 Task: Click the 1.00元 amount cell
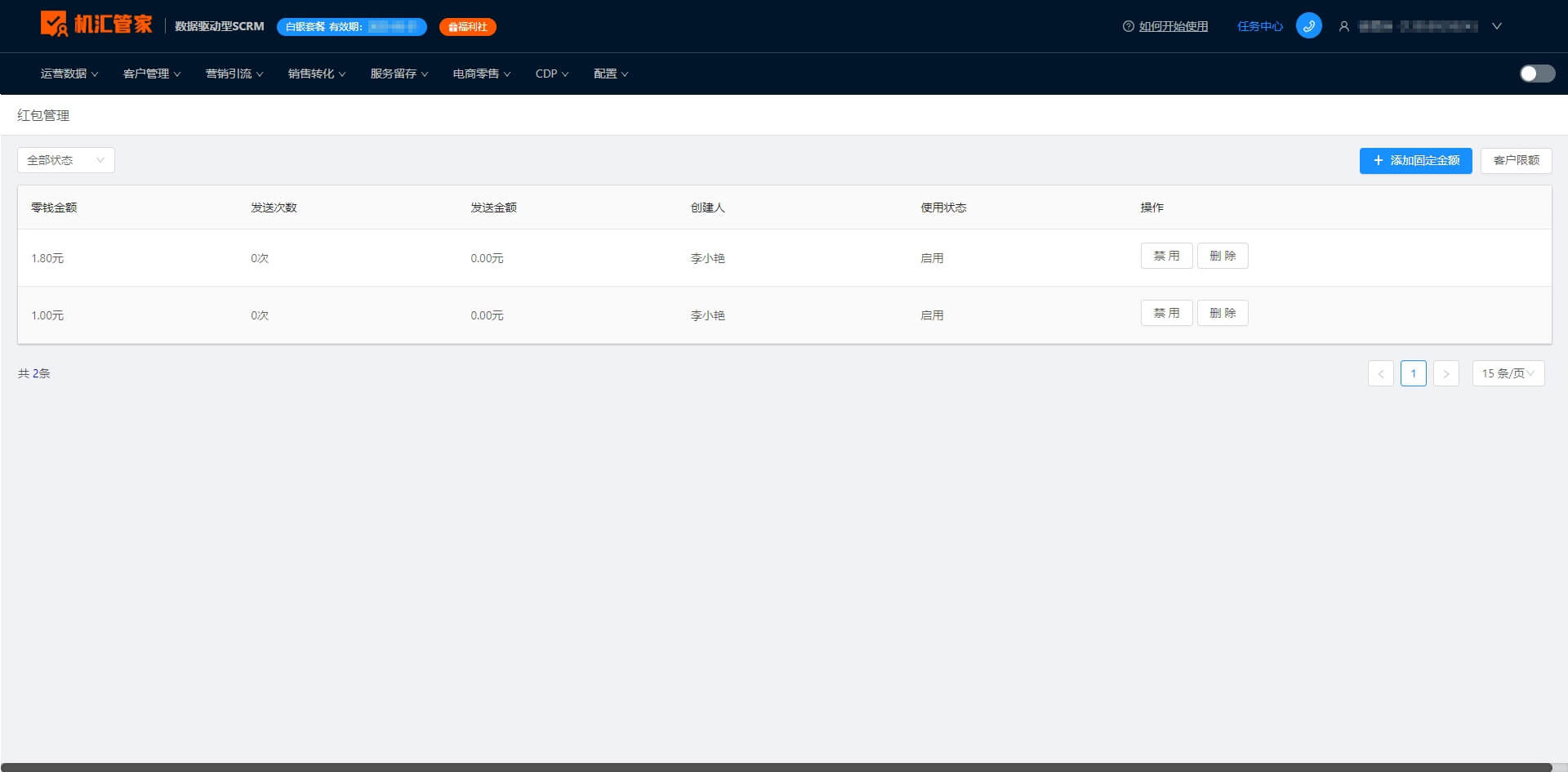tap(47, 315)
